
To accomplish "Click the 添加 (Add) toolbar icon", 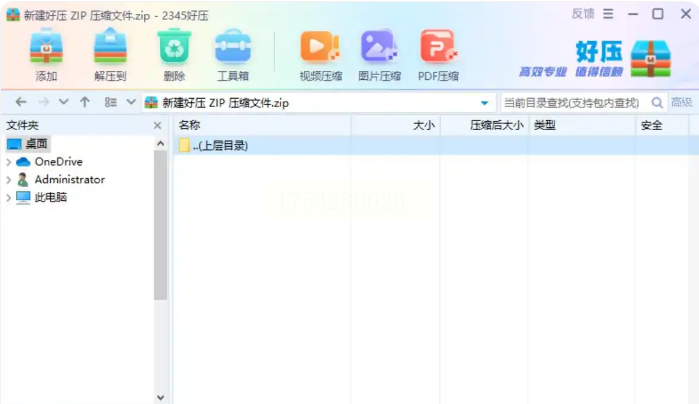I will click(46, 54).
